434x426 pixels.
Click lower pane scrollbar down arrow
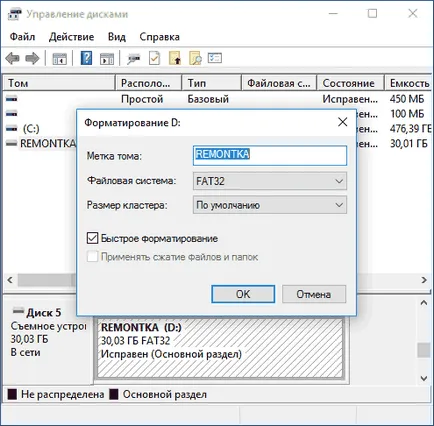424,378
